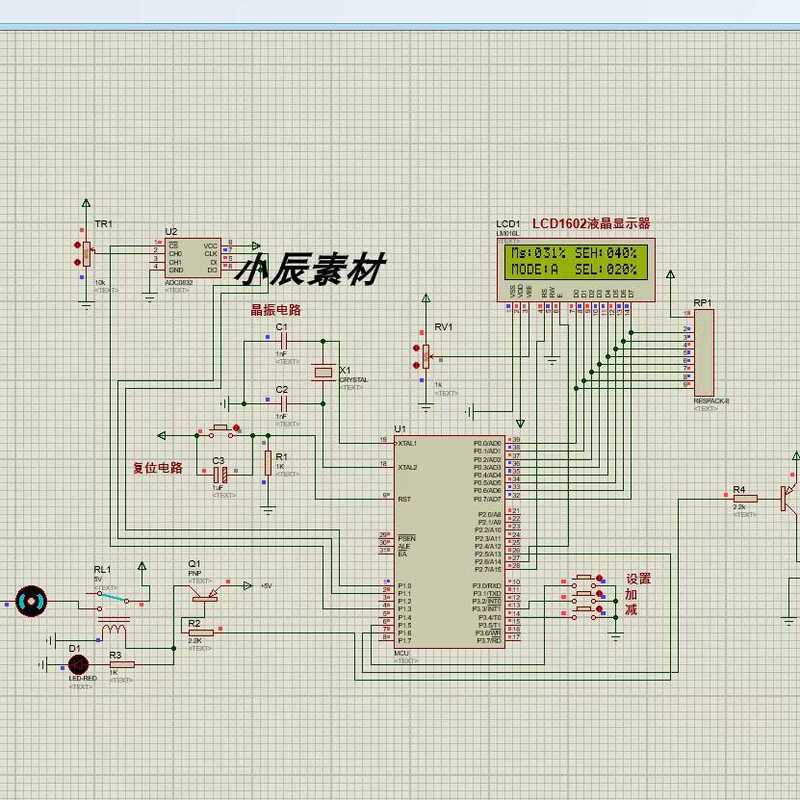Select the RP1 resistor pack
The image size is (800, 800).
point(704,353)
